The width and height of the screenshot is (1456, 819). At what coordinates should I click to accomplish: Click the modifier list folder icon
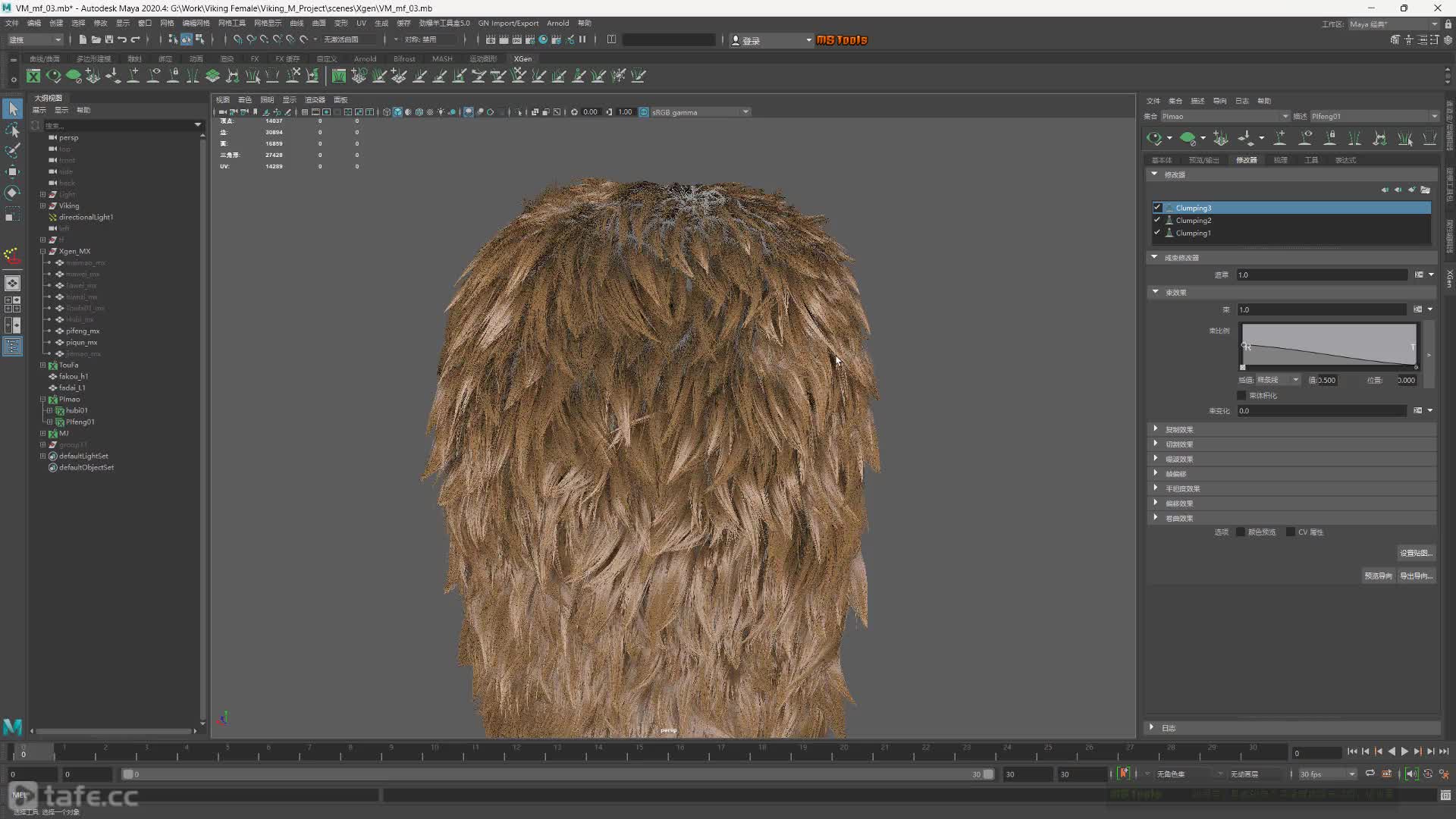tap(1426, 190)
